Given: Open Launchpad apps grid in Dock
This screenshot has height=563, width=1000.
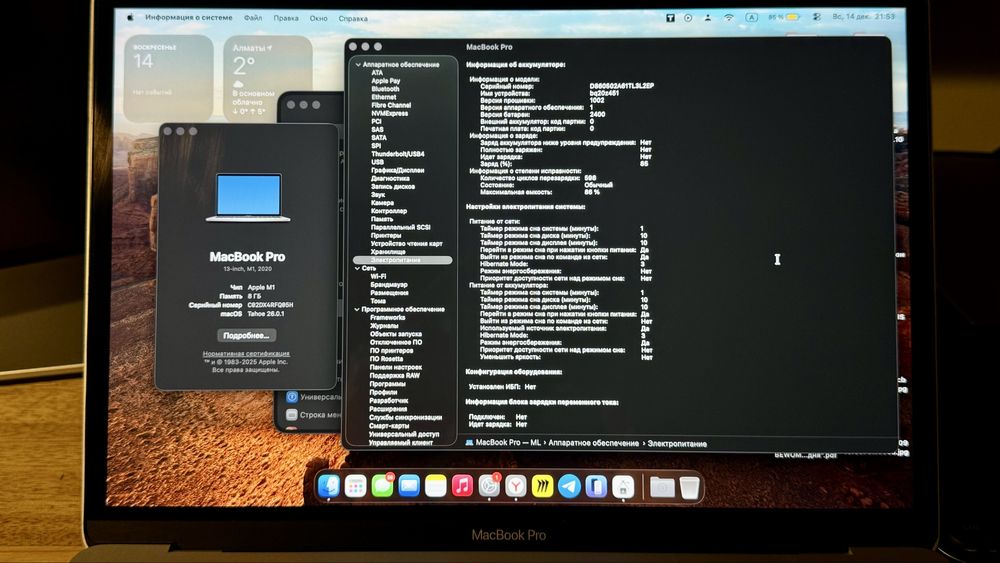Looking at the screenshot, I should 355,486.
